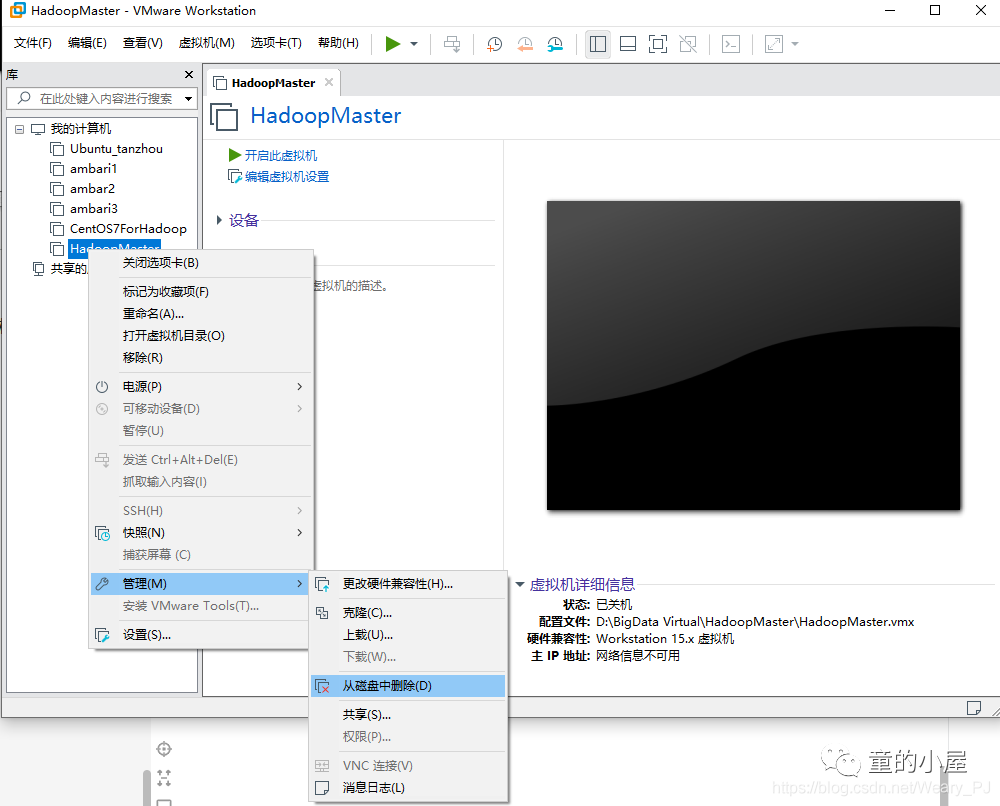Open the 快照(N) submenu
1000x806 pixels.
pyautogui.click(x=201, y=532)
